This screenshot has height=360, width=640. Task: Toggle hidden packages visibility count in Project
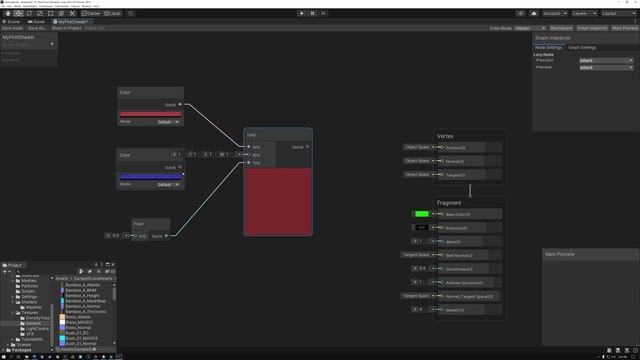pyautogui.click(x=110, y=271)
